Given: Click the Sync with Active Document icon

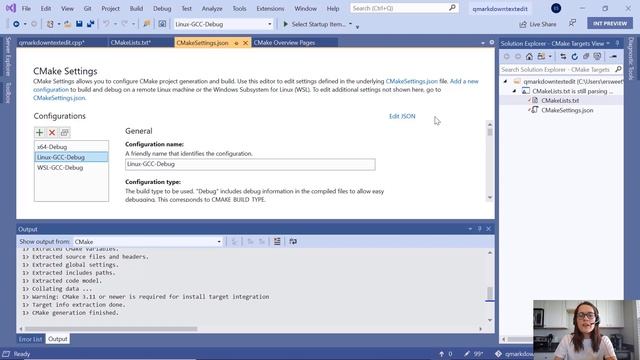Looking at the screenshot, I should tap(563, 56).
